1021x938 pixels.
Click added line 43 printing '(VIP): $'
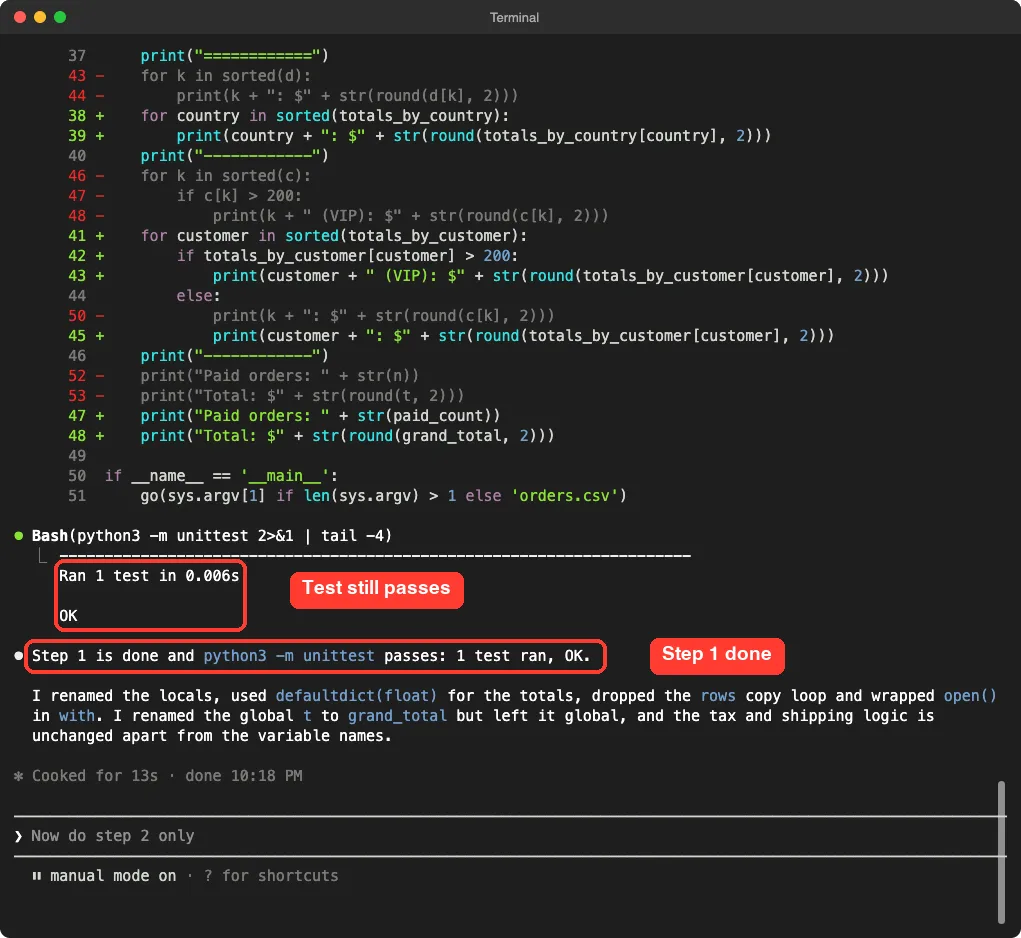478,276
